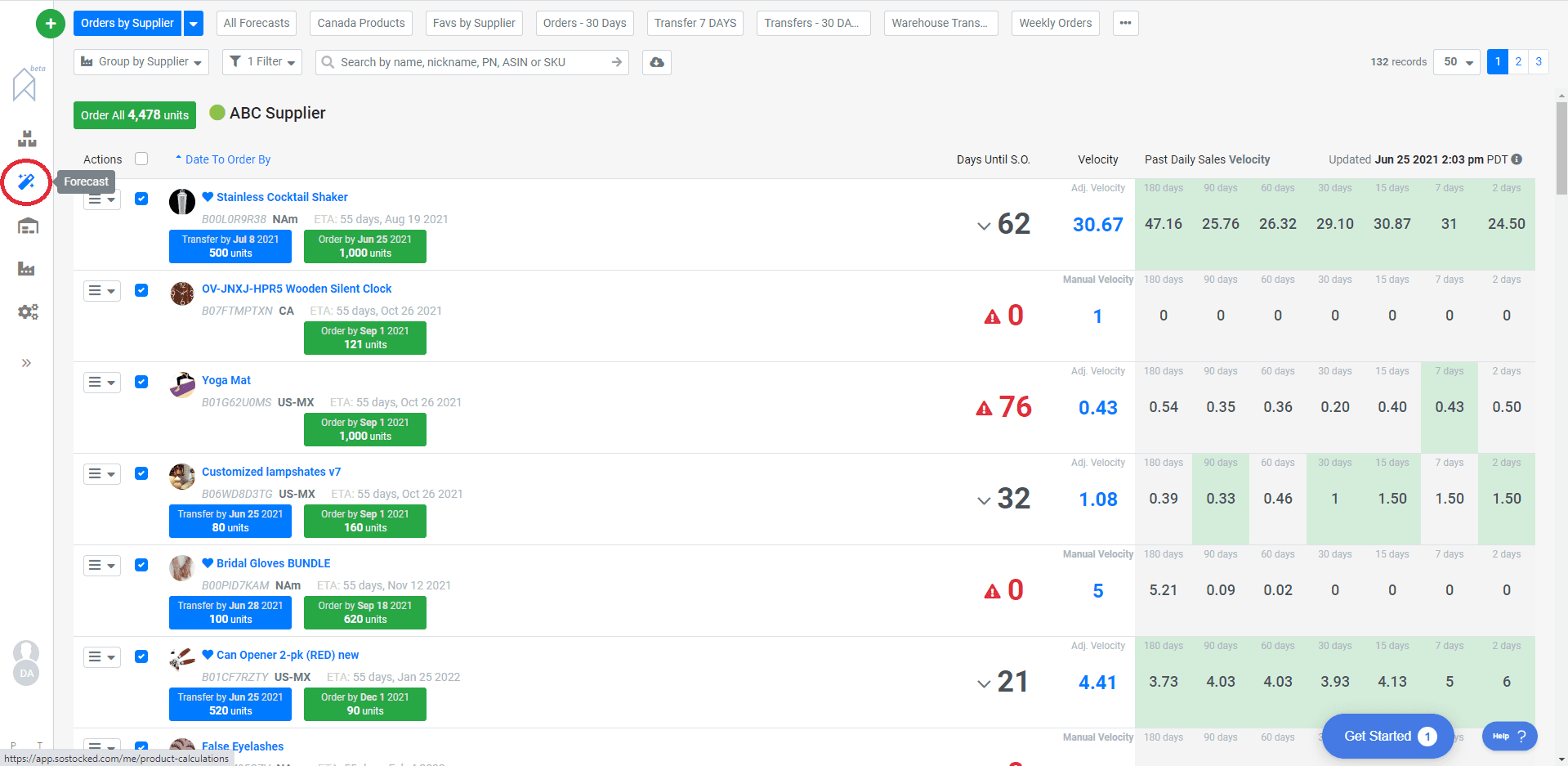Open actions menu for Yoga Mat row
This screenshot has height=766, width=1568.
coord(102,382)
